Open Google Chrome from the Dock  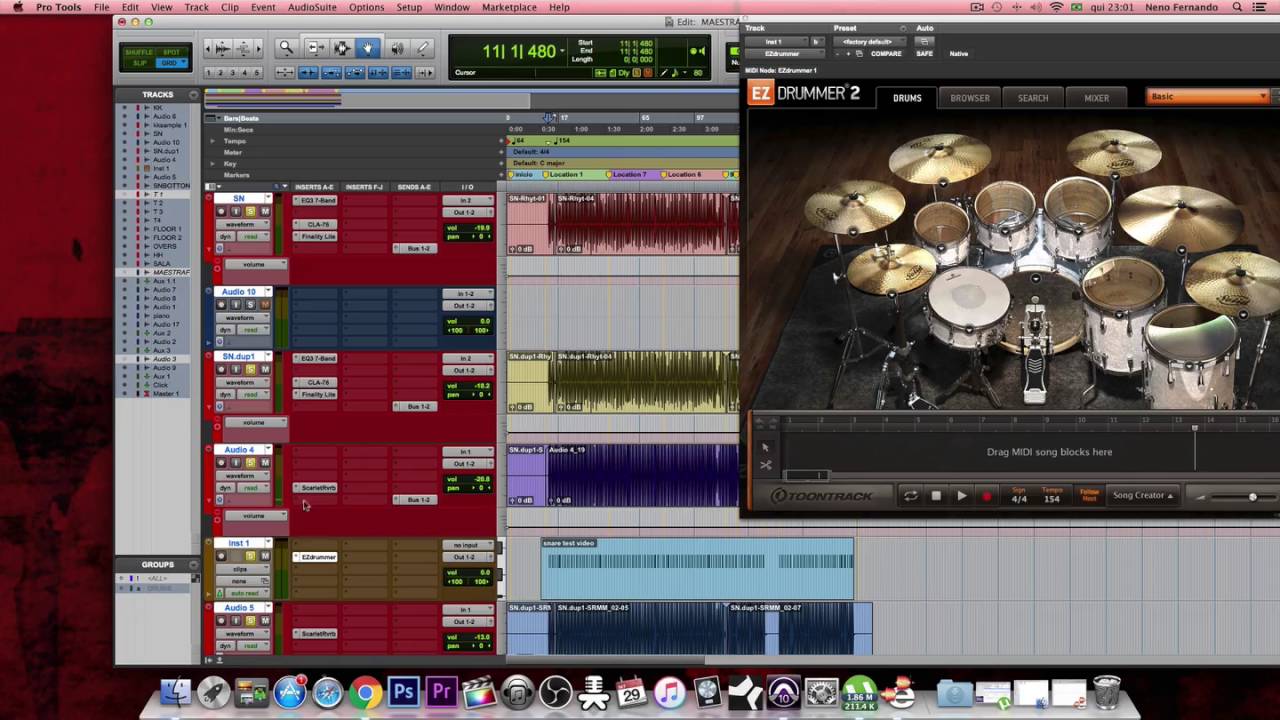click(365, 692)
